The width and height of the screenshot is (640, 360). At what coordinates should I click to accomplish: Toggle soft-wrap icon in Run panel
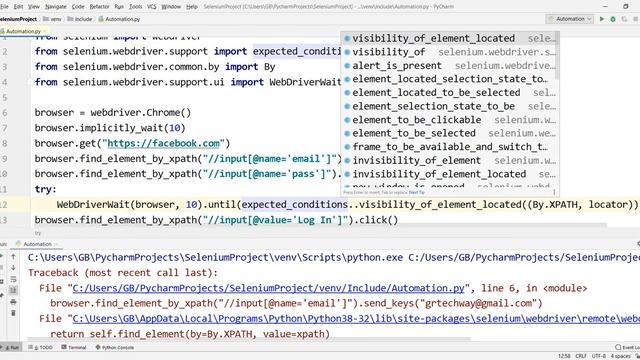(x=13, y=279)
